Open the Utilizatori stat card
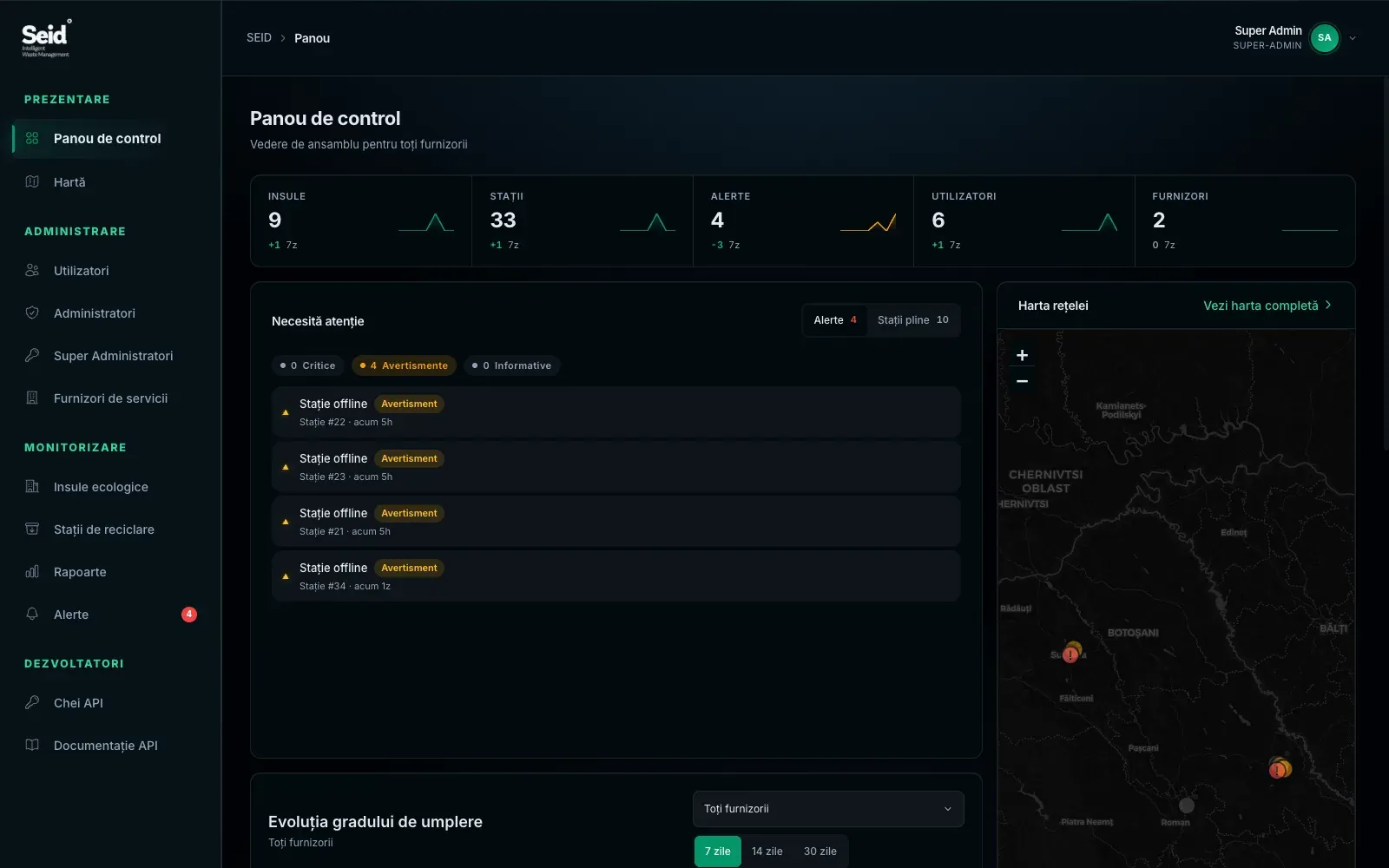 [1024, 221]
